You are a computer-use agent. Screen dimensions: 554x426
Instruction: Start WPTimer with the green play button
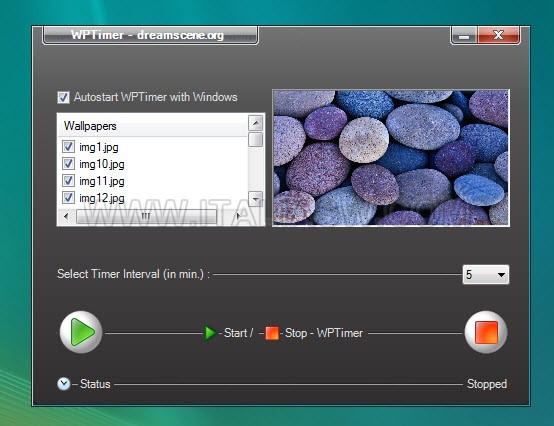point(81,332)
